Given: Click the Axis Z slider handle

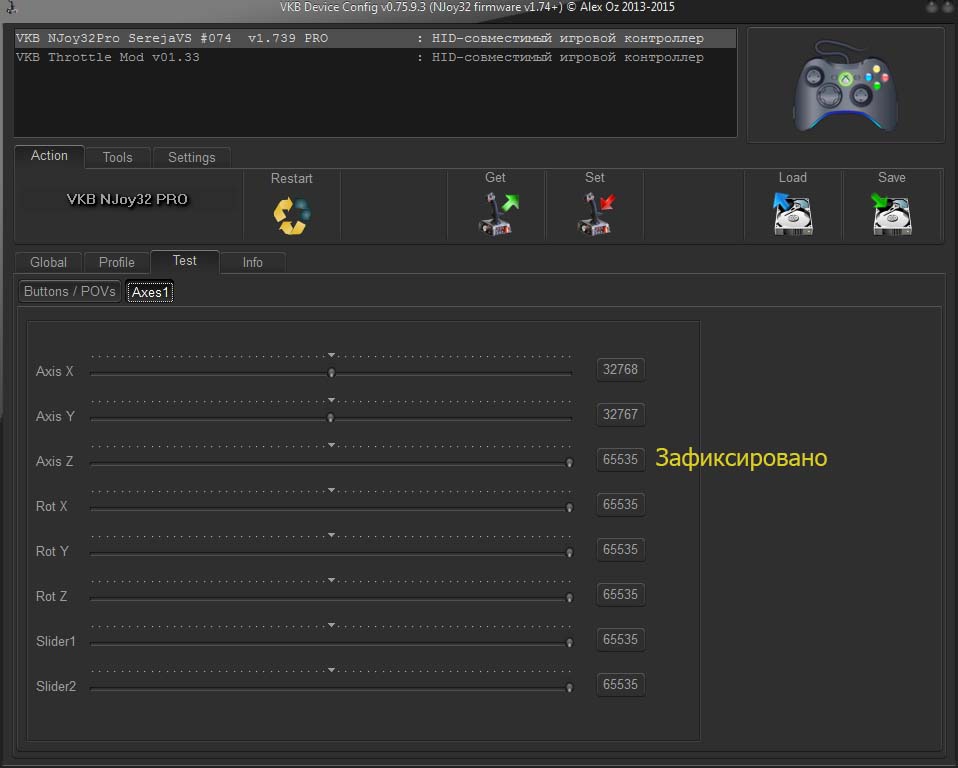Looking at the screenshot, I should pos(569,463).
